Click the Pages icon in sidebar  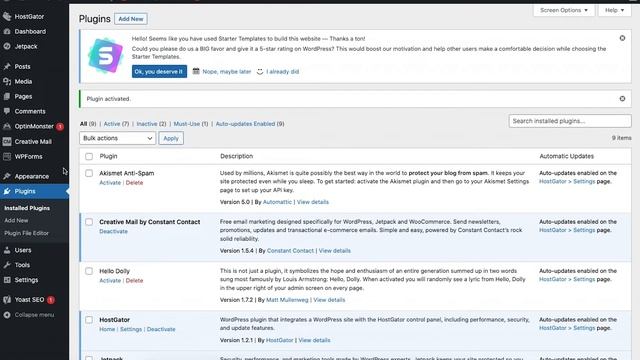coord(7,96)
